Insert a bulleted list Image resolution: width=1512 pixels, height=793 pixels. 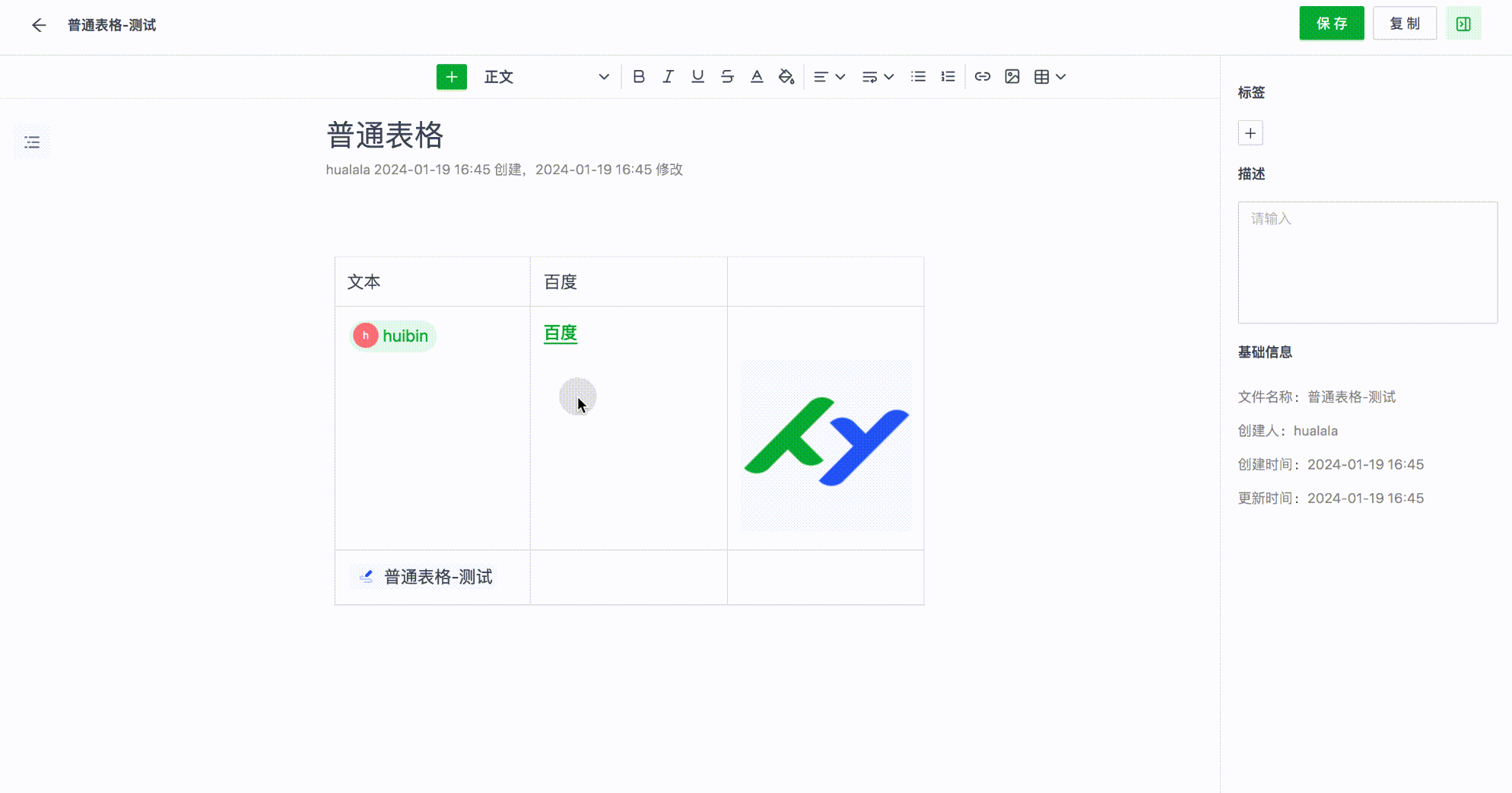[918, 77]
